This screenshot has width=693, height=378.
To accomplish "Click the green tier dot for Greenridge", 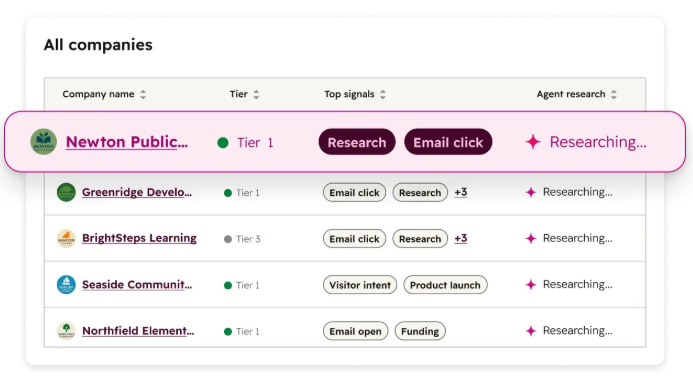I will [x=228, y=193].
